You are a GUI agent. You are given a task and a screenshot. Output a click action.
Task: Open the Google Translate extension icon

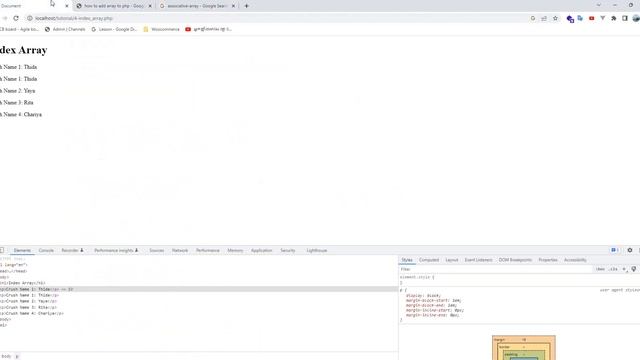(580, 18)
